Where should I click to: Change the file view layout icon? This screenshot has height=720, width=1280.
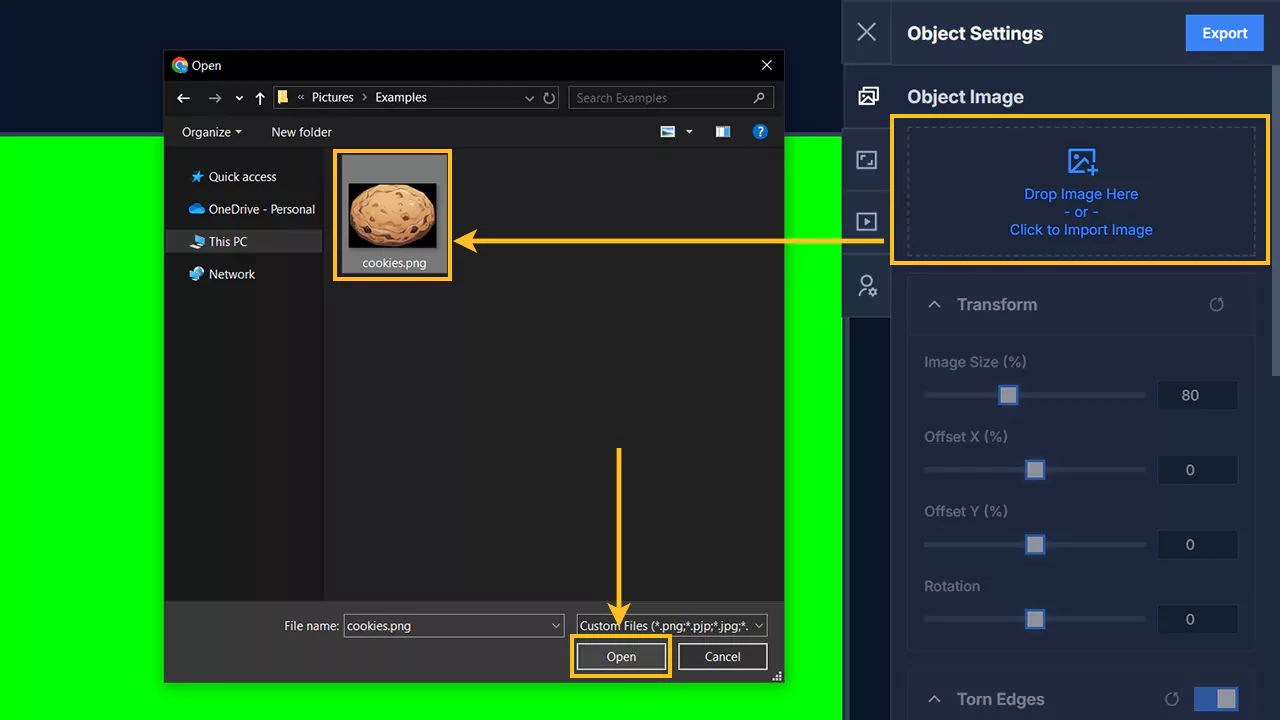click(x=668, y=132)
